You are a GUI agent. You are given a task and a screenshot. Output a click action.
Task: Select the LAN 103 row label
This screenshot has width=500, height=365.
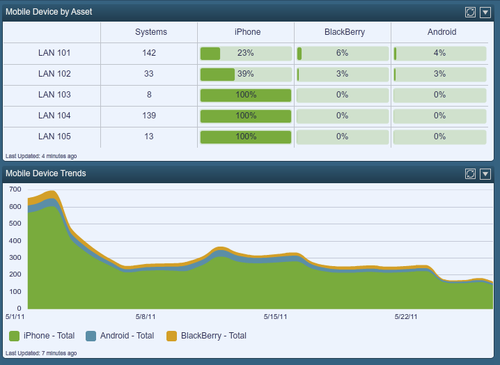pyautogui.click(x=54, y=95)
